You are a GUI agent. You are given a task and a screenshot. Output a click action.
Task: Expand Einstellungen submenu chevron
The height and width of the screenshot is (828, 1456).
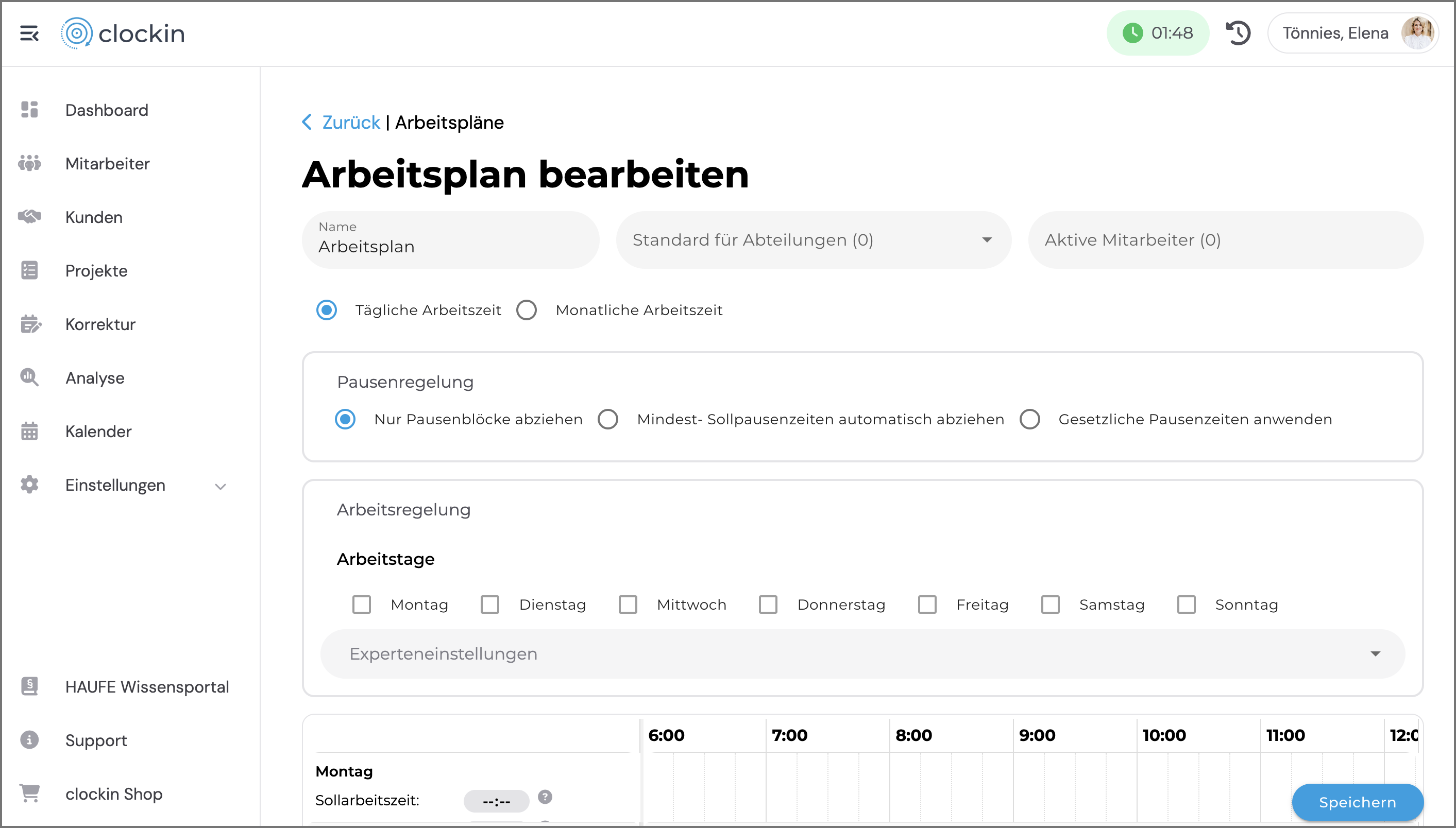[220, 486]
